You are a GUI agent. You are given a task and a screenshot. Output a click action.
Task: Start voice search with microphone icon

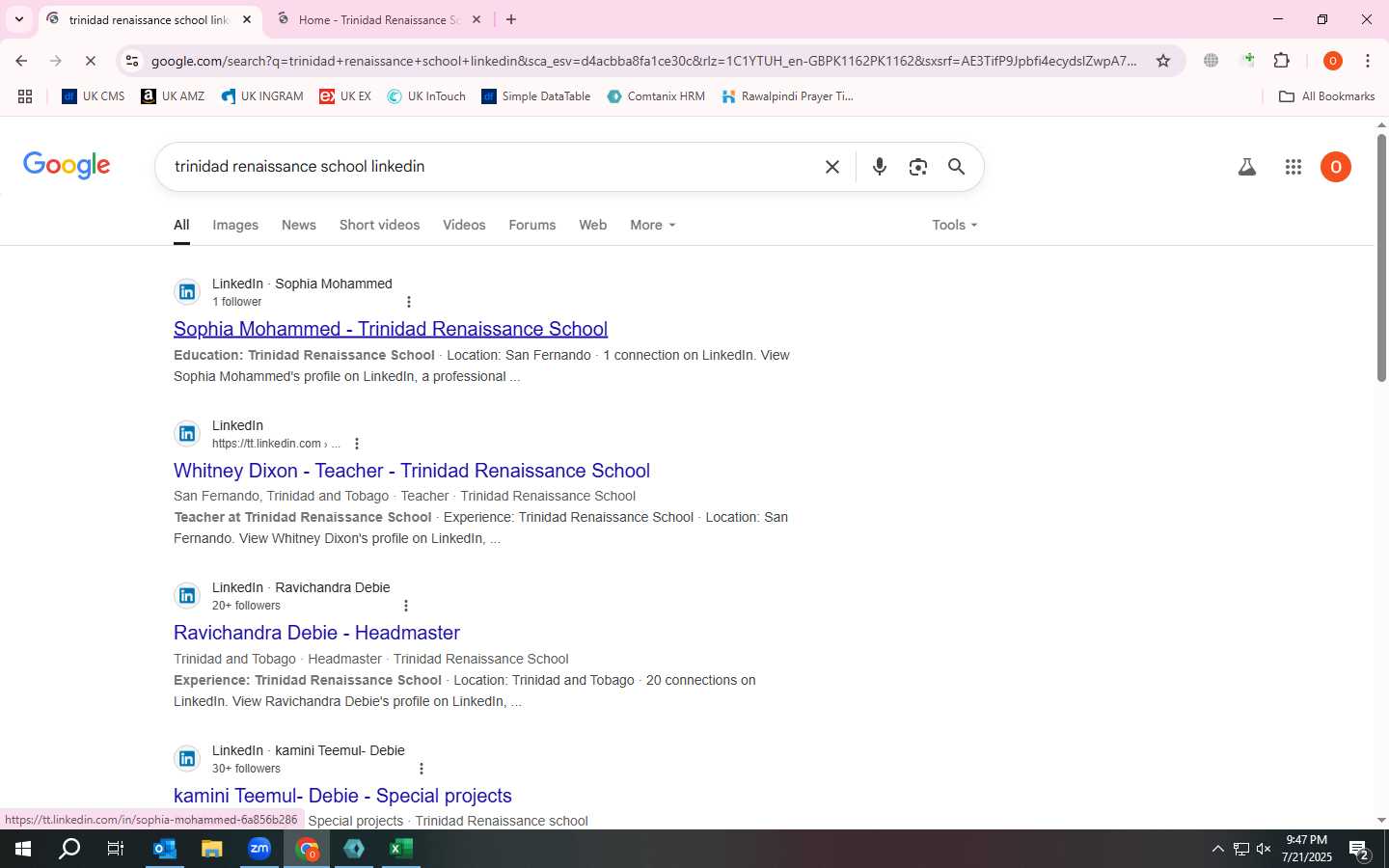880,167
